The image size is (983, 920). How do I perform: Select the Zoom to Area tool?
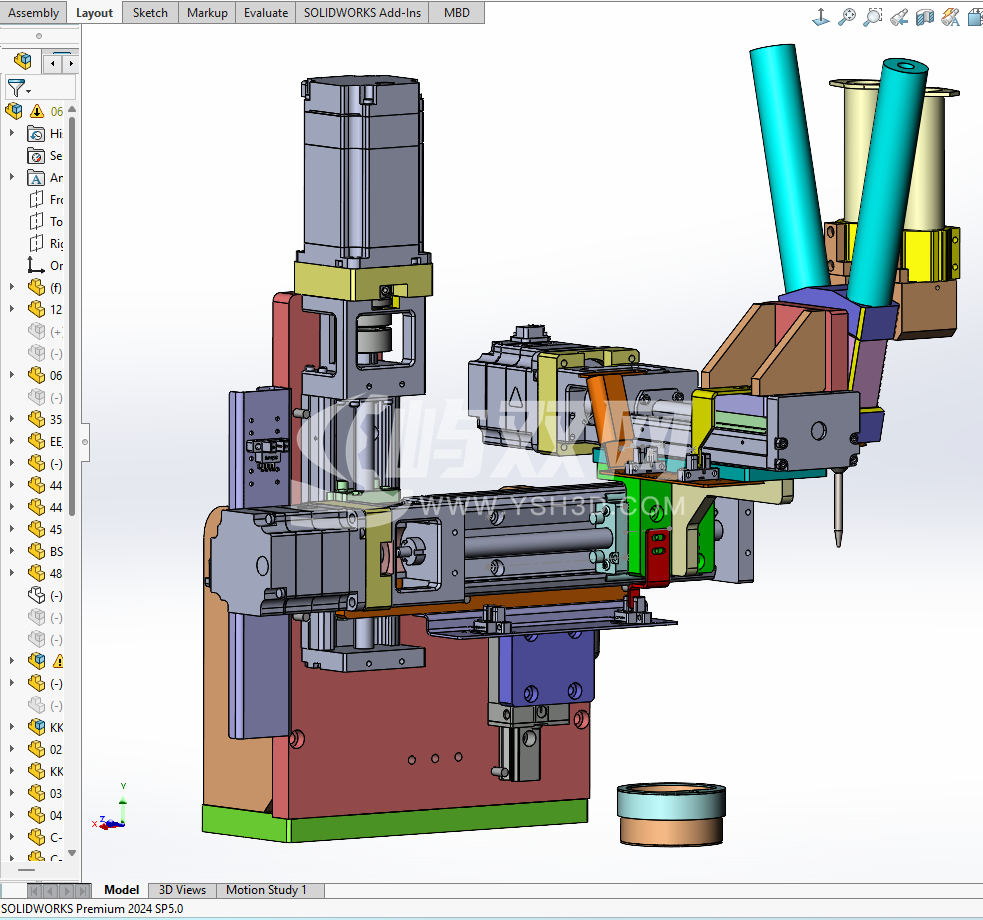pyautogui.click(x=873, y=16)
